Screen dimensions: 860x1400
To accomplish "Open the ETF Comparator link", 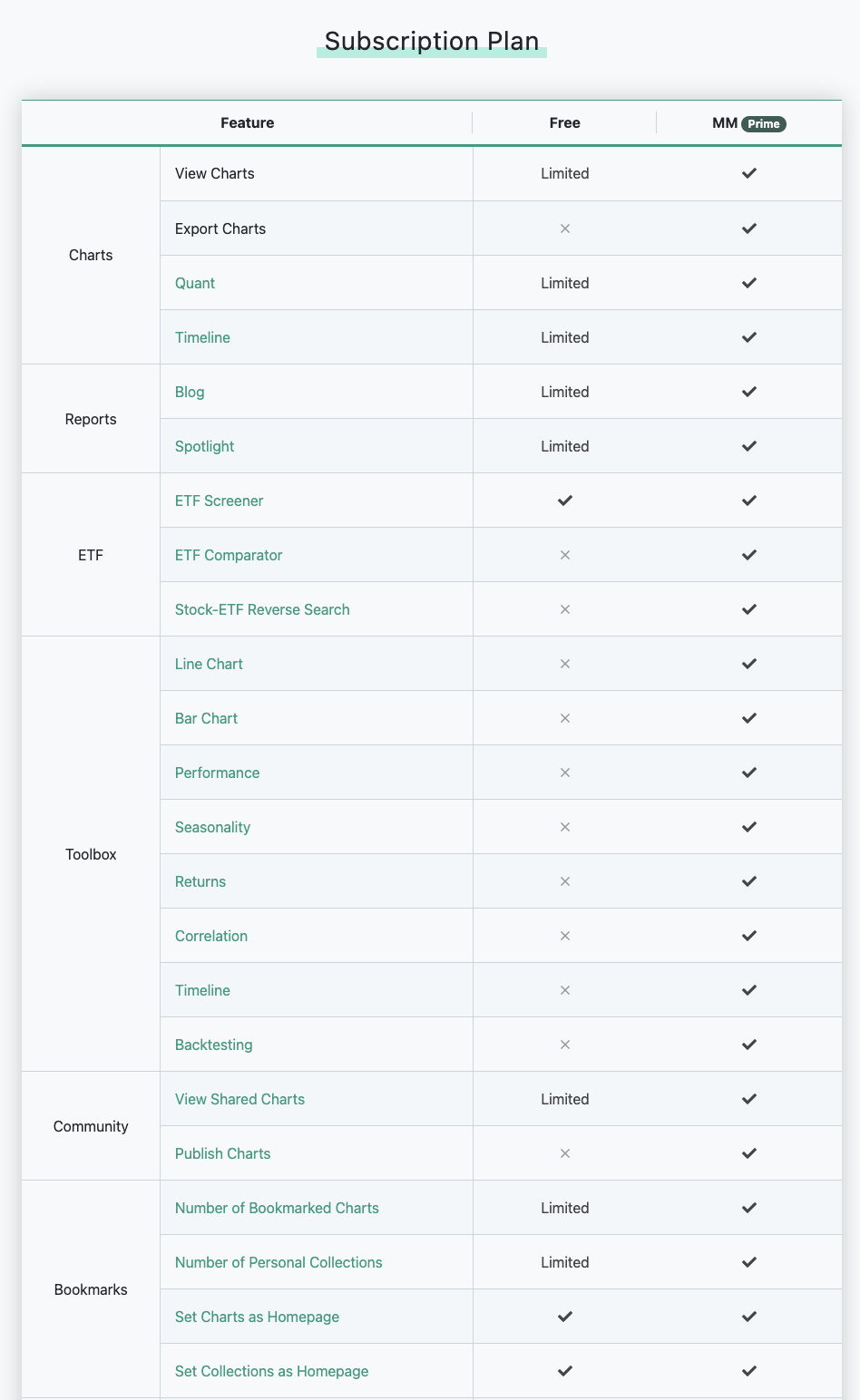I will click(228, 554).
